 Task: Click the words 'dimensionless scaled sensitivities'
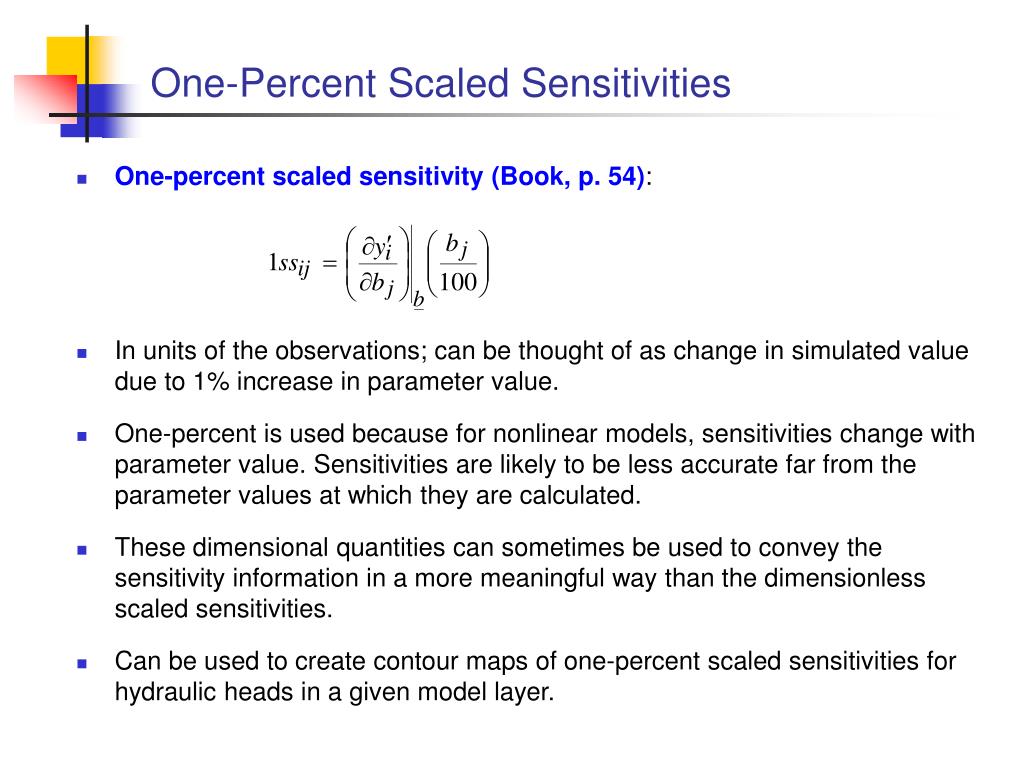(x=520, y=594)
